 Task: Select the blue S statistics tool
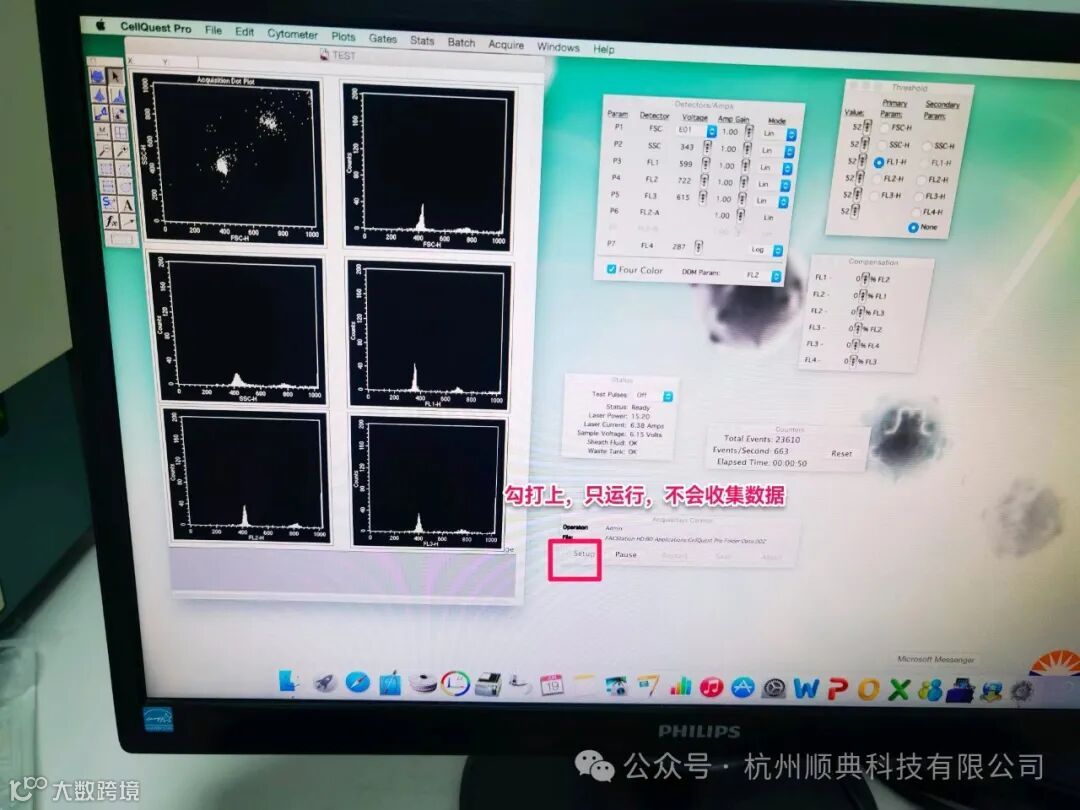coord(108,202)
